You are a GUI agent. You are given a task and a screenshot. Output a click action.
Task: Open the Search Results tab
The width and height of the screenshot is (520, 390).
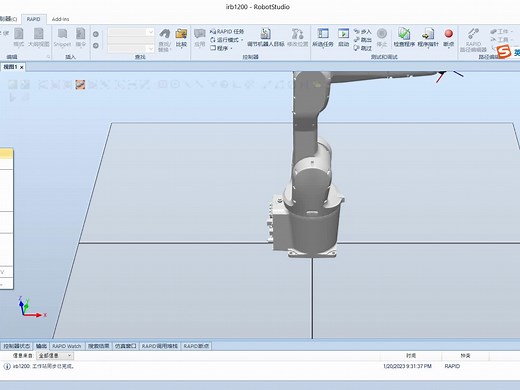99,346
